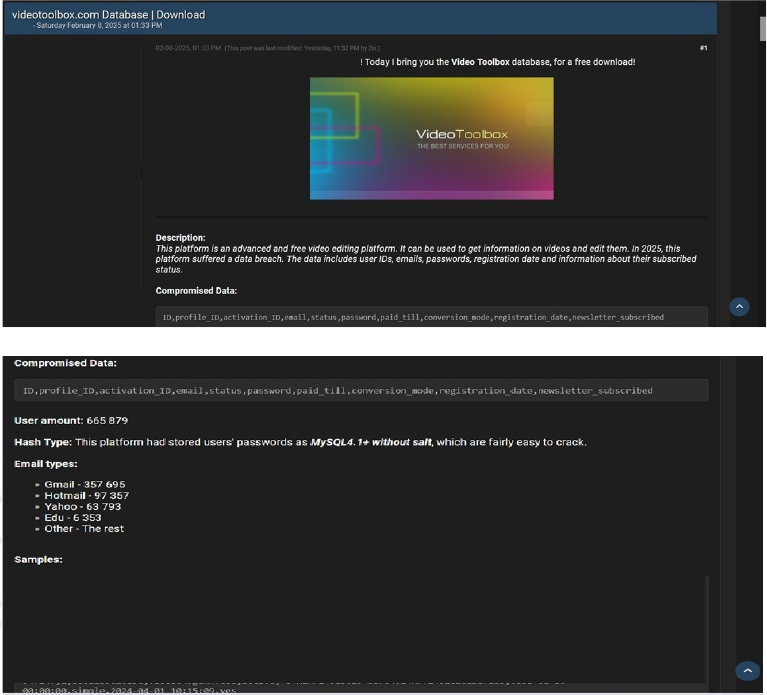Click the thread date Saturday February 8, 2025
The height and width of the screenshot is (695, 767).
(x=99, y=25)
